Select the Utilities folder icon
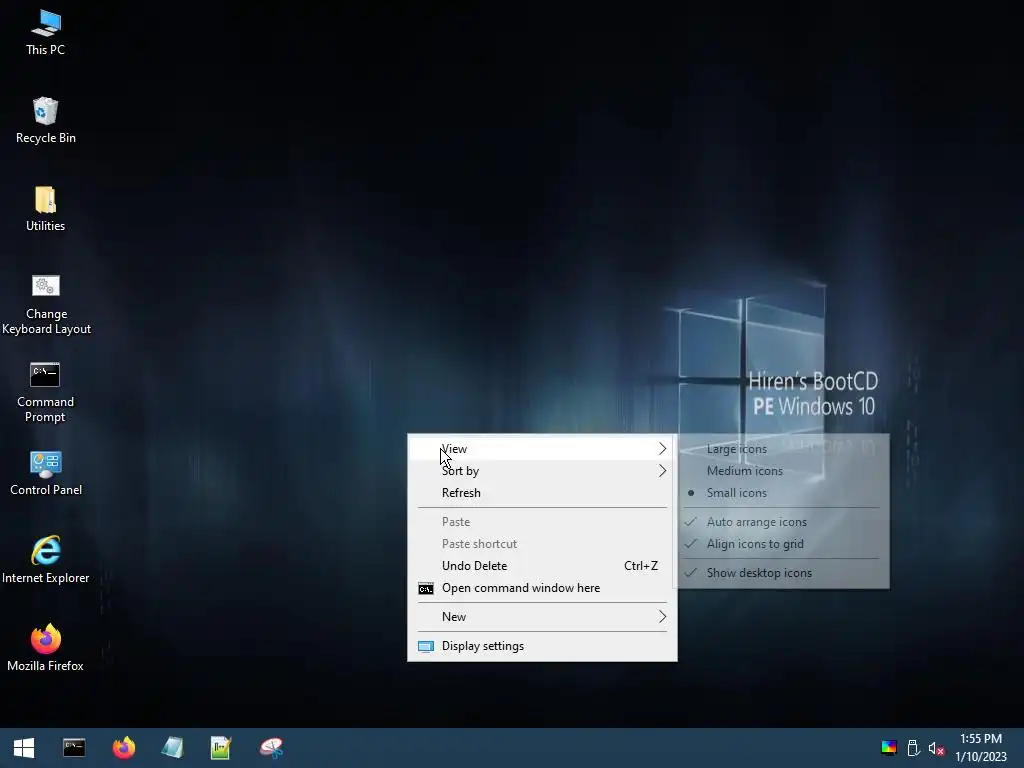The width and height of the screenshot is (1024, 768). pos(45,208)
